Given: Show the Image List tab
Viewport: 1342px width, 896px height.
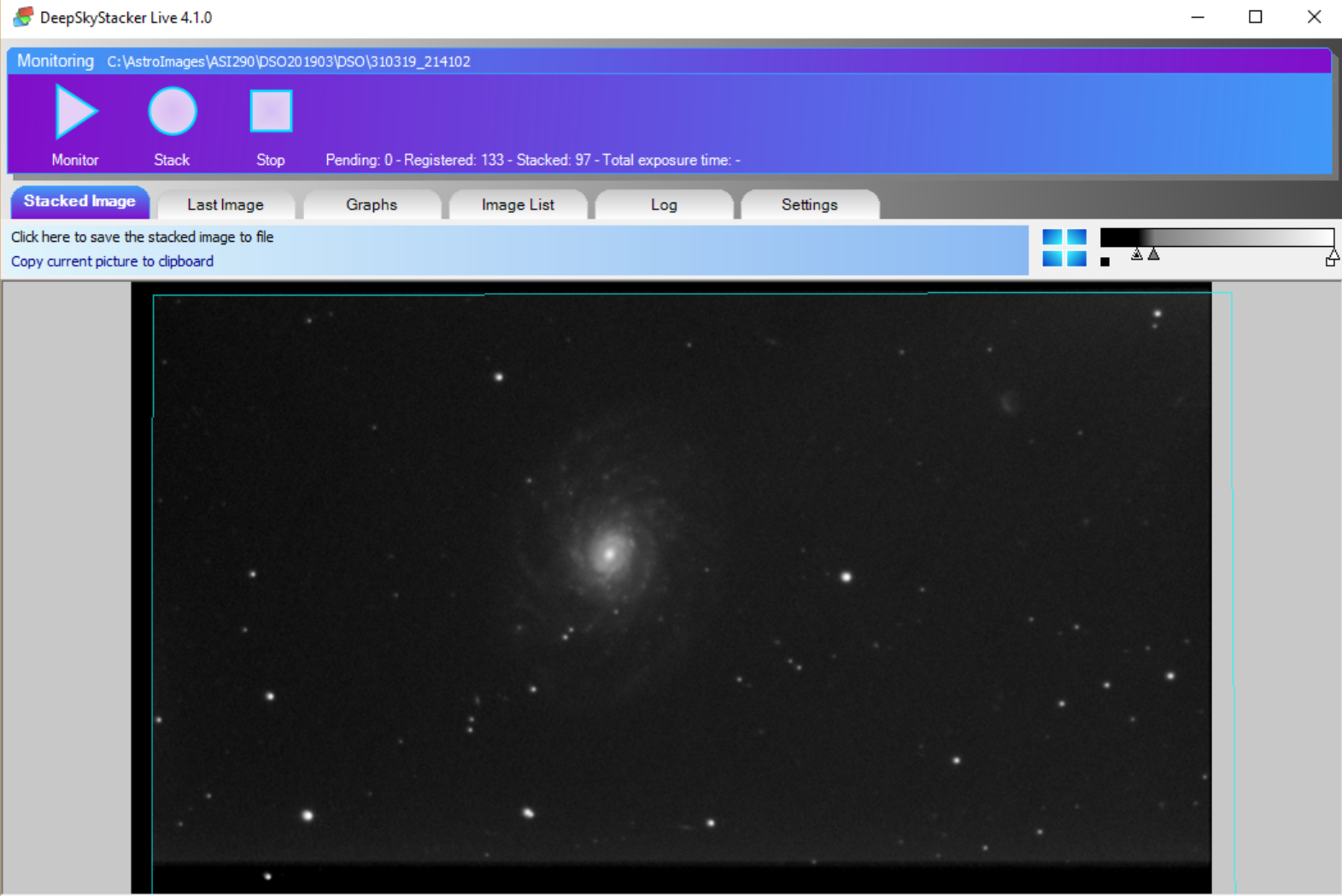Looking at the screenshot, I should click(x=518, y=205).
